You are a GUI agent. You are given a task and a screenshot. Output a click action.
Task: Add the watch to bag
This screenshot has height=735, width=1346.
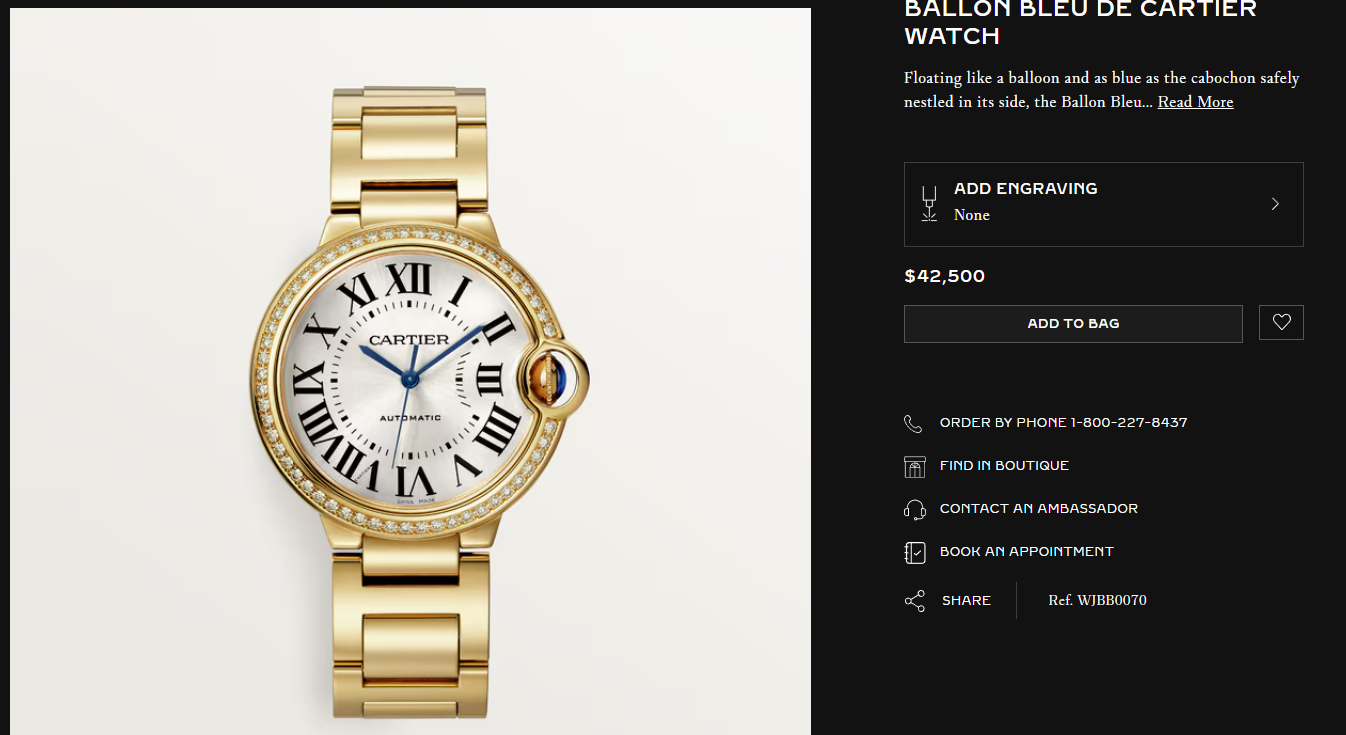(1073, 324)
